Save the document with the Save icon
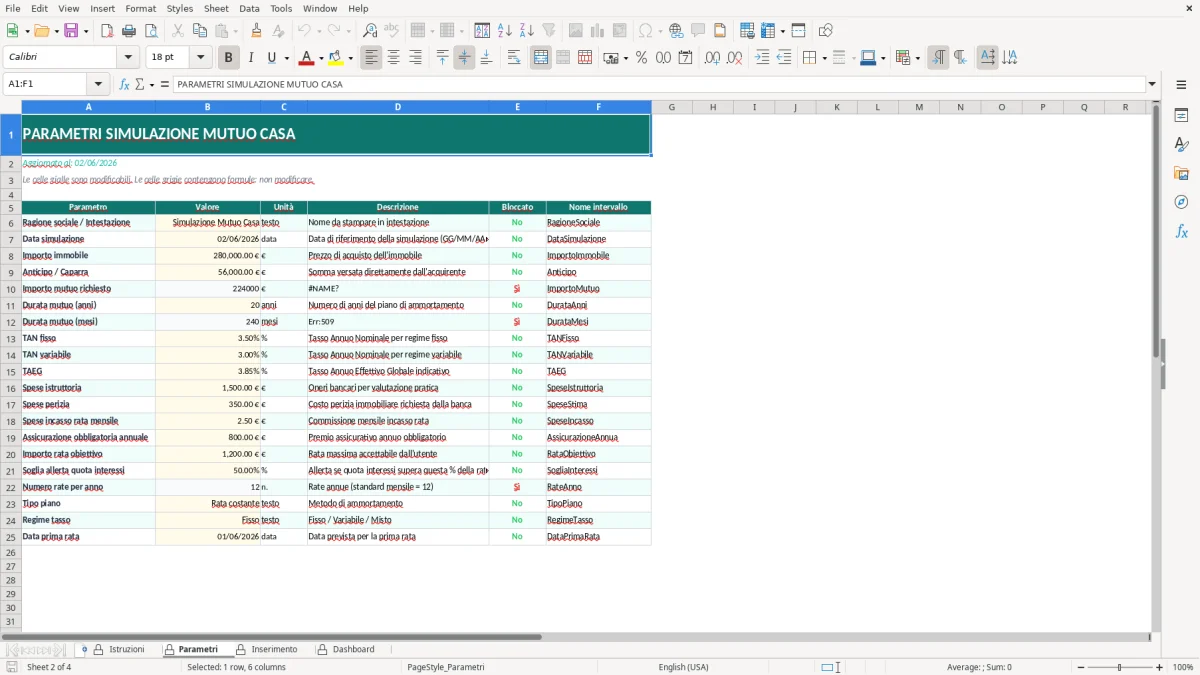Screen dimensions: 1200x675 pyautogui.click(x=71, y=31)
